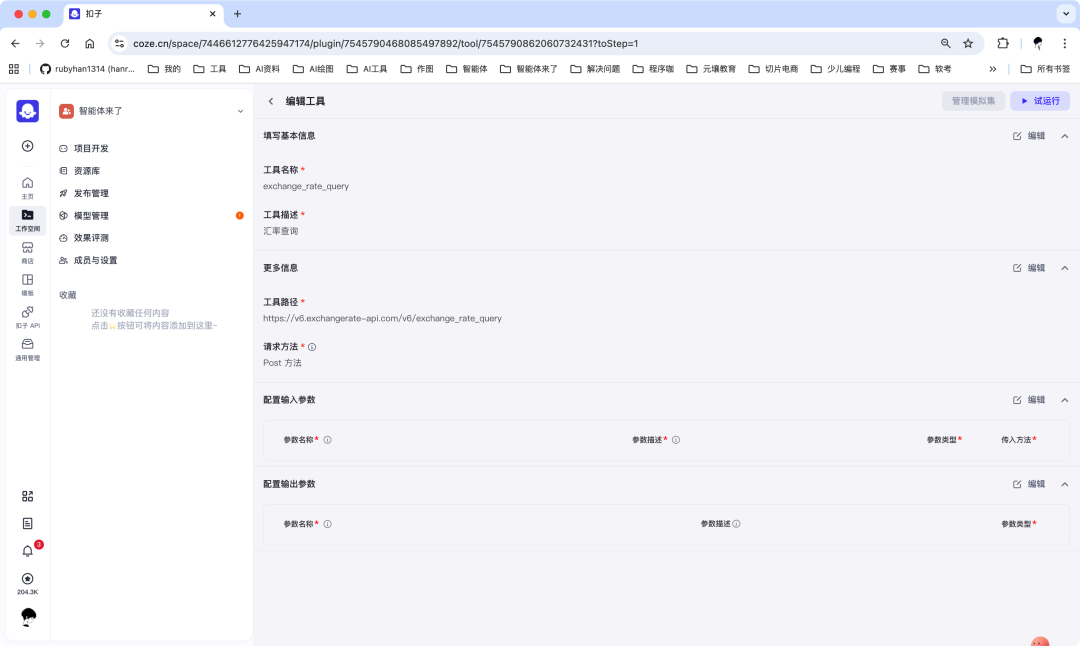Screen dimensions: 1080x646
Task: Click the zoom magnifier icon in address bar
Action: tap(946, 43)
